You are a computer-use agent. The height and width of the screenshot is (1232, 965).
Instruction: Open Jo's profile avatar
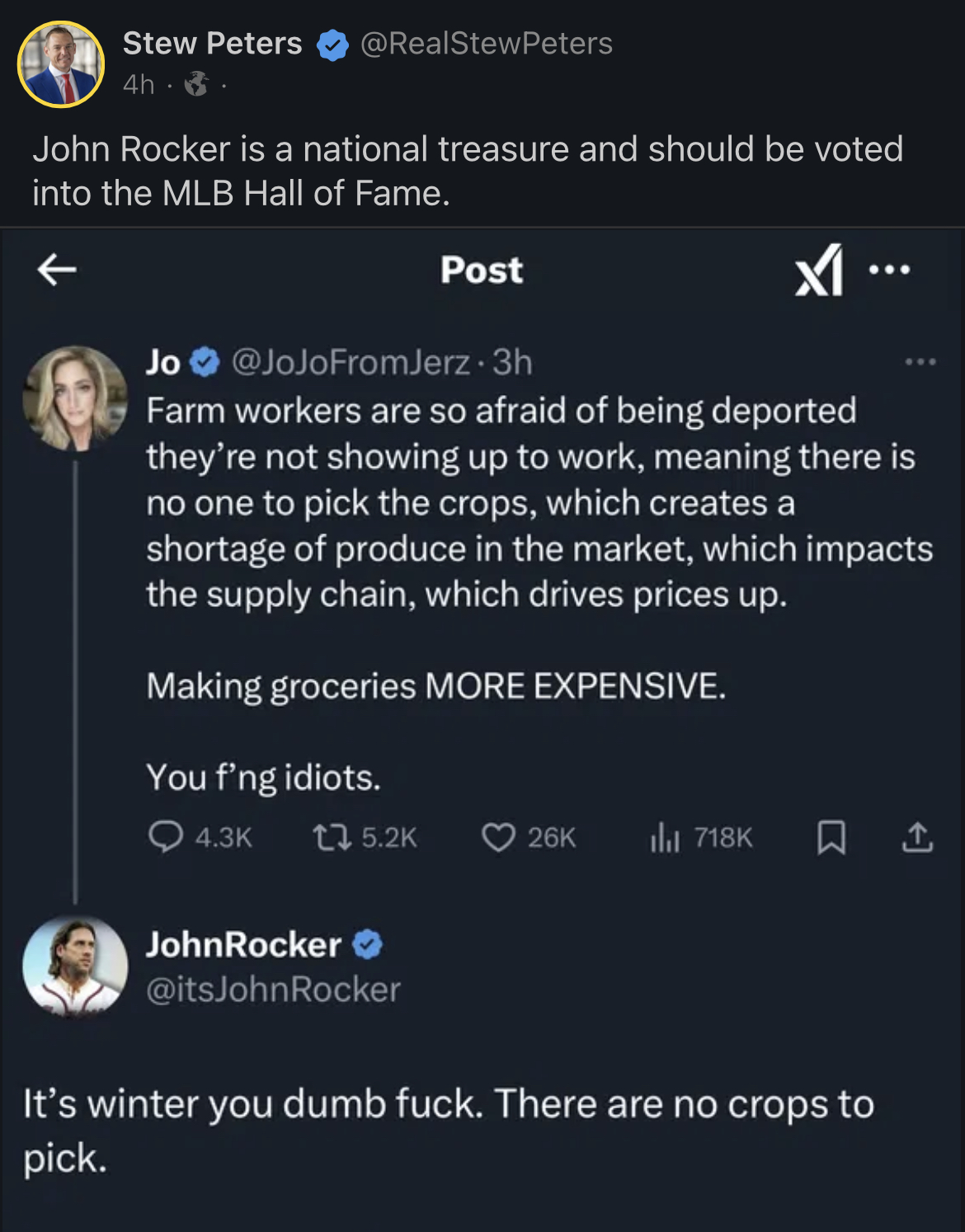coord(75,398)
